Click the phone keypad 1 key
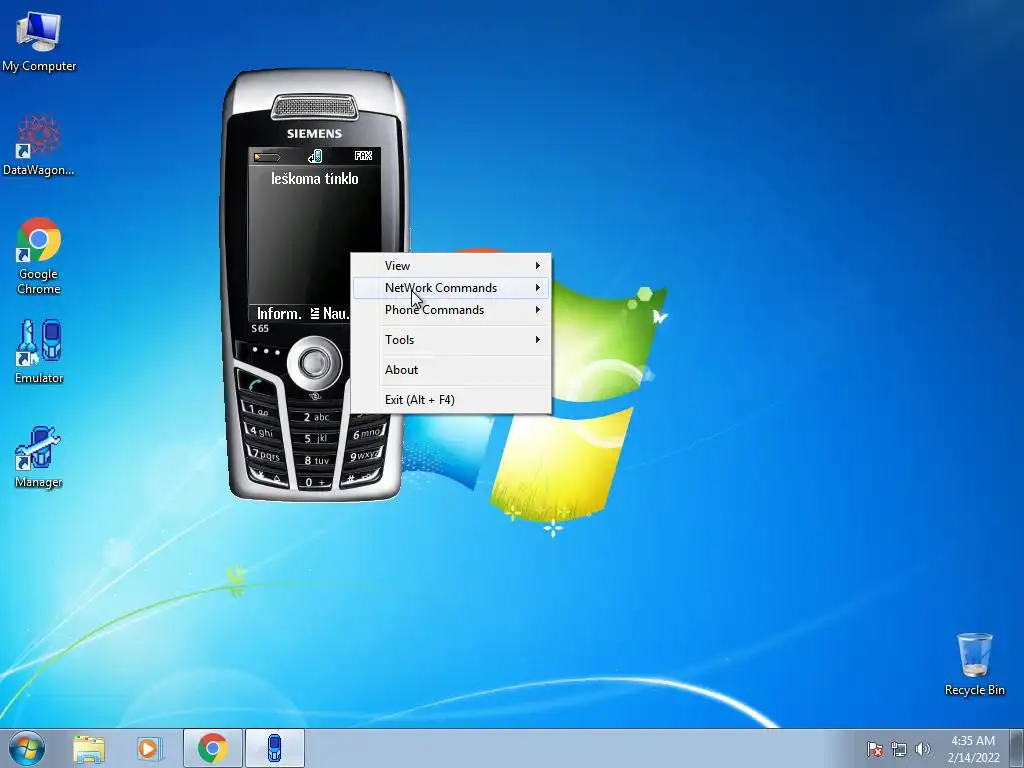The width and height of the screenshot is (1024, 768). point(258,409)
